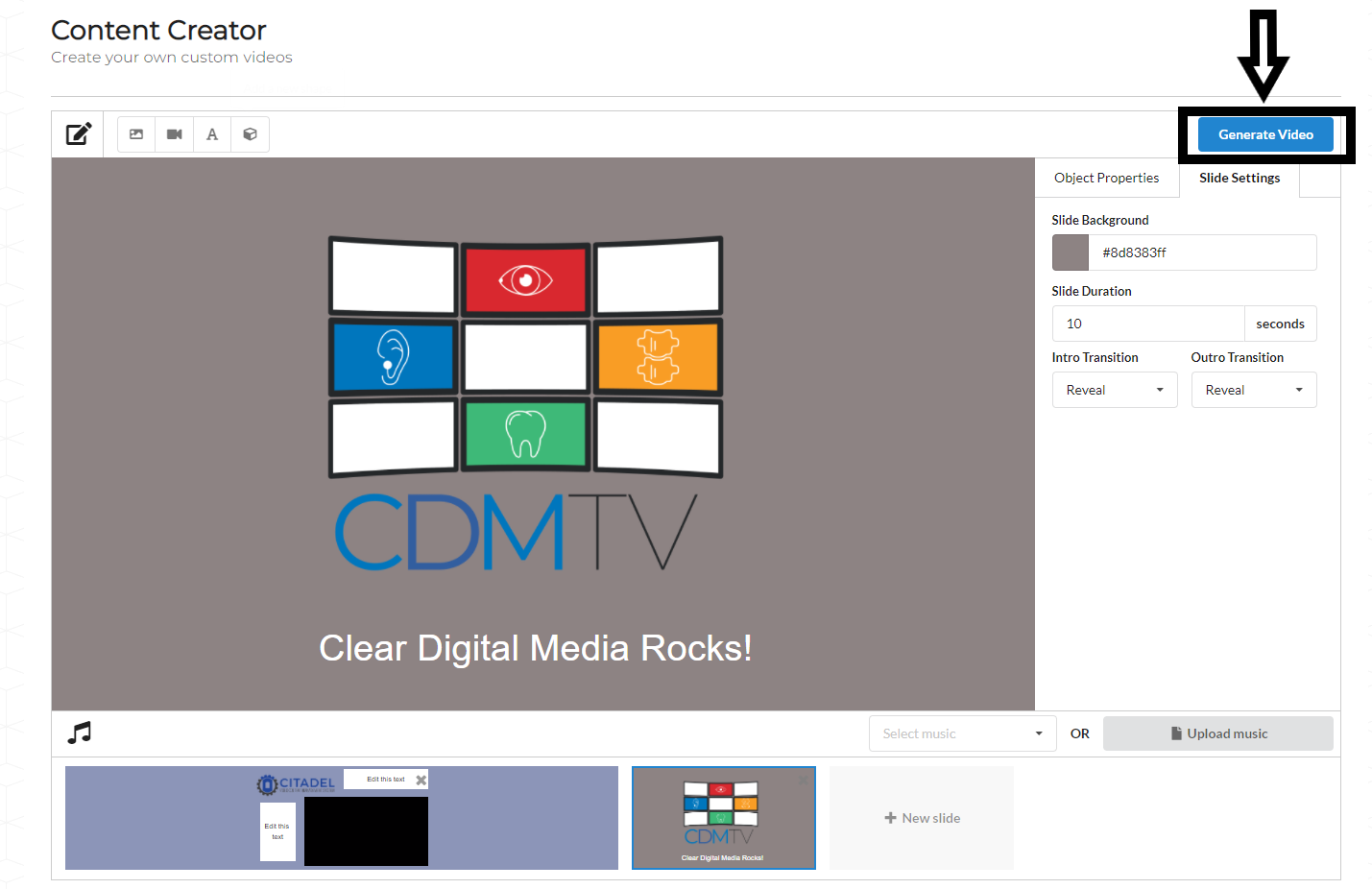Select the CDMTV slide thumbnail

724,818
